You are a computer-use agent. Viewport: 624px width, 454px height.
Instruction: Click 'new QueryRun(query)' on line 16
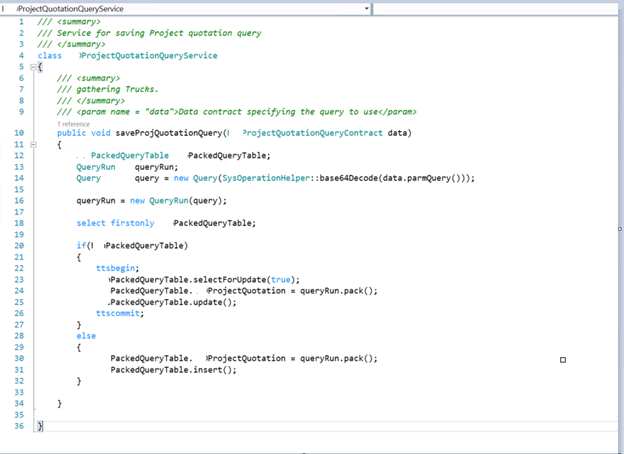[x=178, y=201]
